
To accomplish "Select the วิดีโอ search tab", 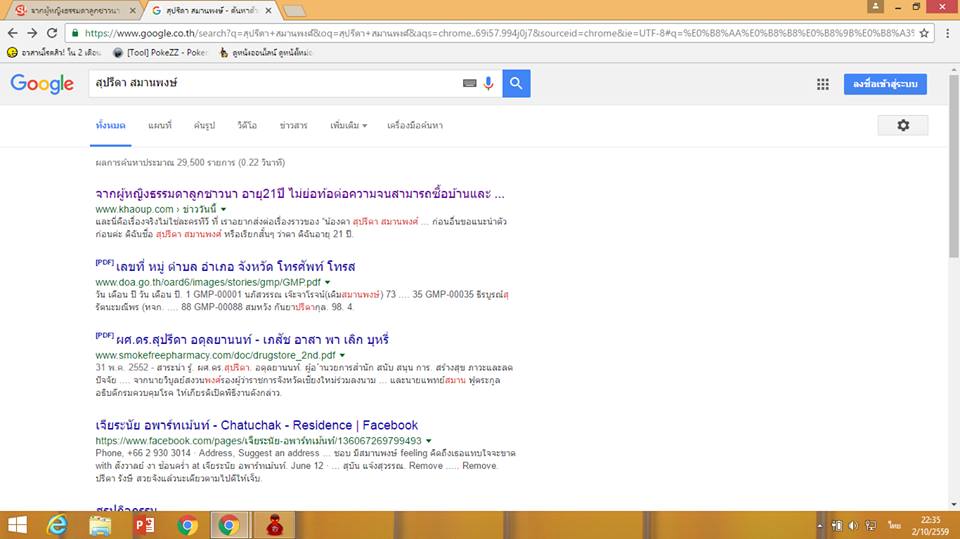I will [247, 125].
